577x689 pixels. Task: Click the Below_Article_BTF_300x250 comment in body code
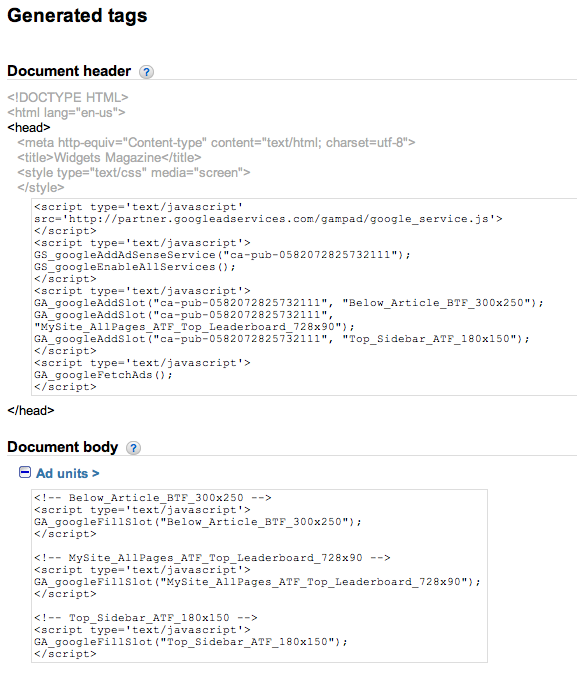pos(152,498)
